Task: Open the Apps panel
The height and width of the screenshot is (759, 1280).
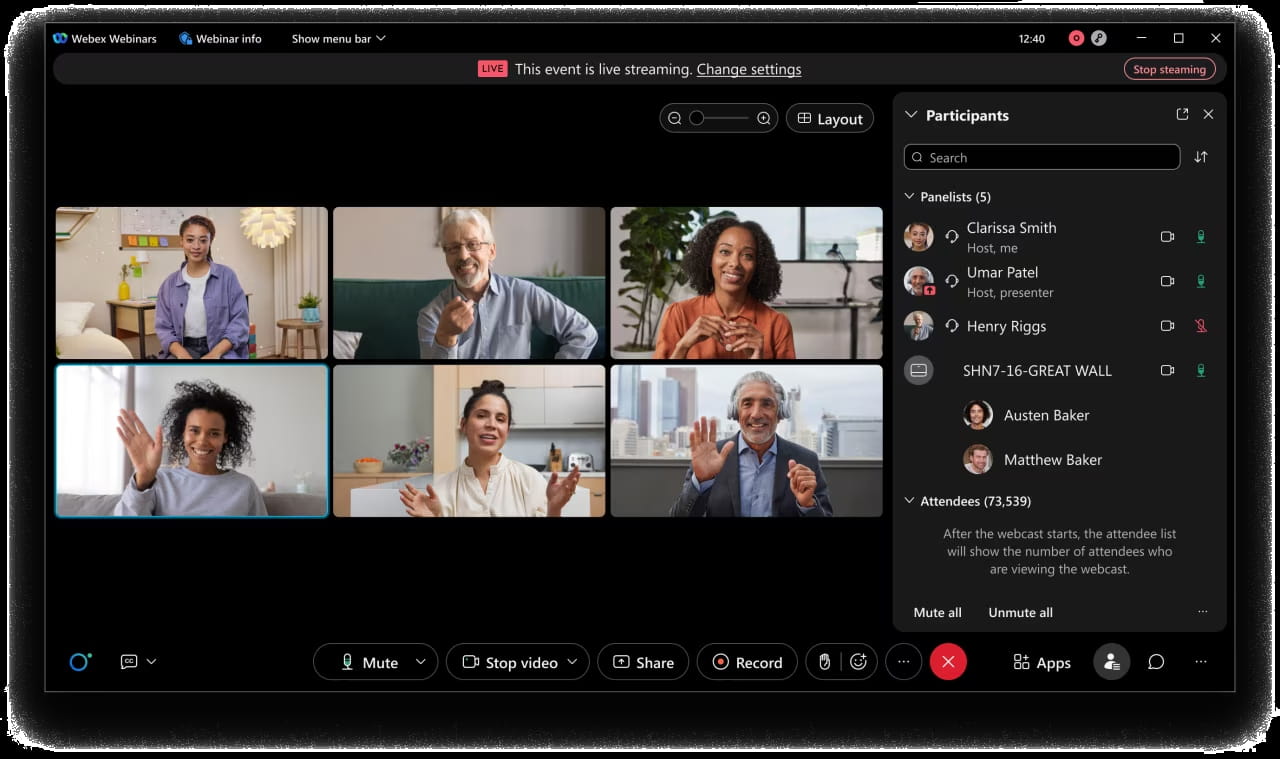Action: 1040,661
